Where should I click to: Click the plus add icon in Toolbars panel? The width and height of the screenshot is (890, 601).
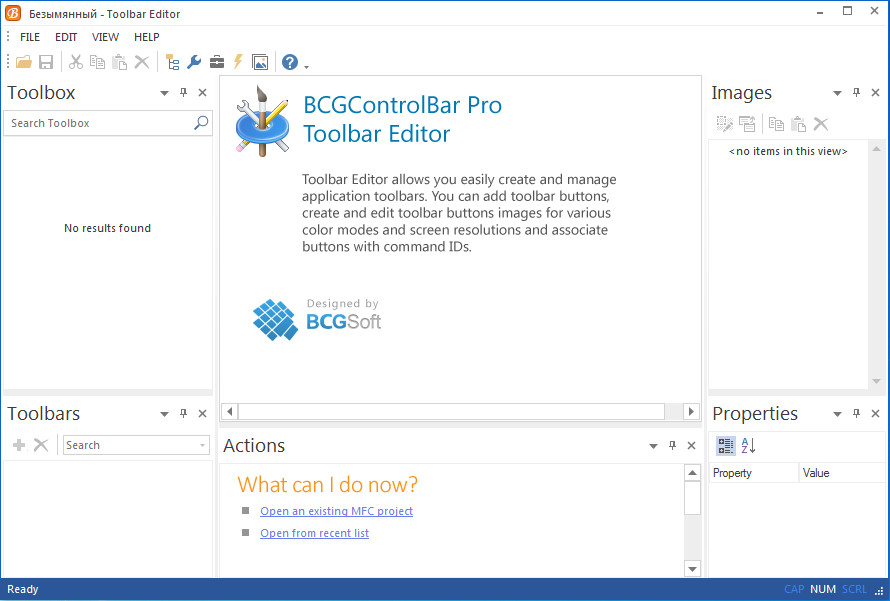point(19,445)
